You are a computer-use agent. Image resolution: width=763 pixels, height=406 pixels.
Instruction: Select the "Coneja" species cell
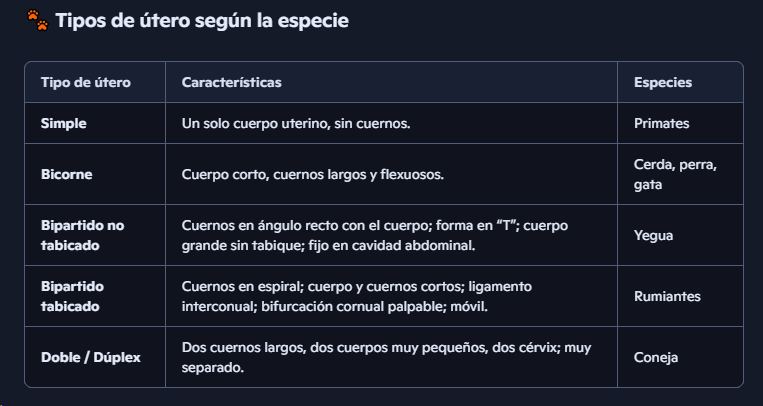(x=655, y=357)
